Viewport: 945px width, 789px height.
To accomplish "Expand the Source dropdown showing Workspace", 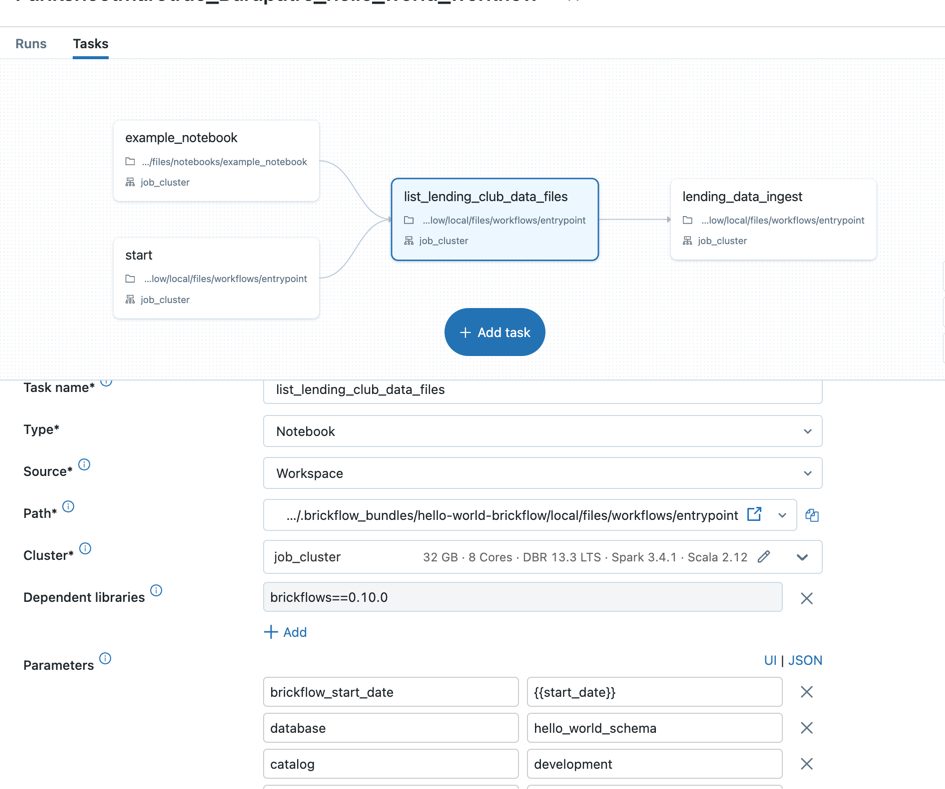I will click(x=542, y=473).
